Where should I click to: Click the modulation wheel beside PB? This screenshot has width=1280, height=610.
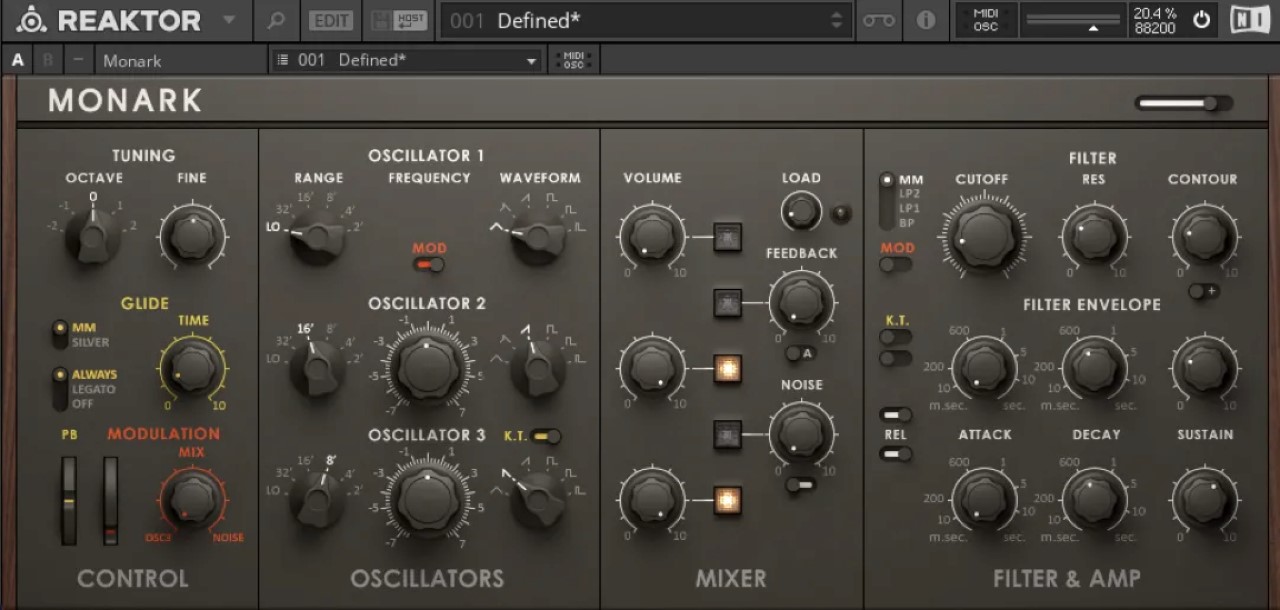pyautogui.click(x=110, y=501)
